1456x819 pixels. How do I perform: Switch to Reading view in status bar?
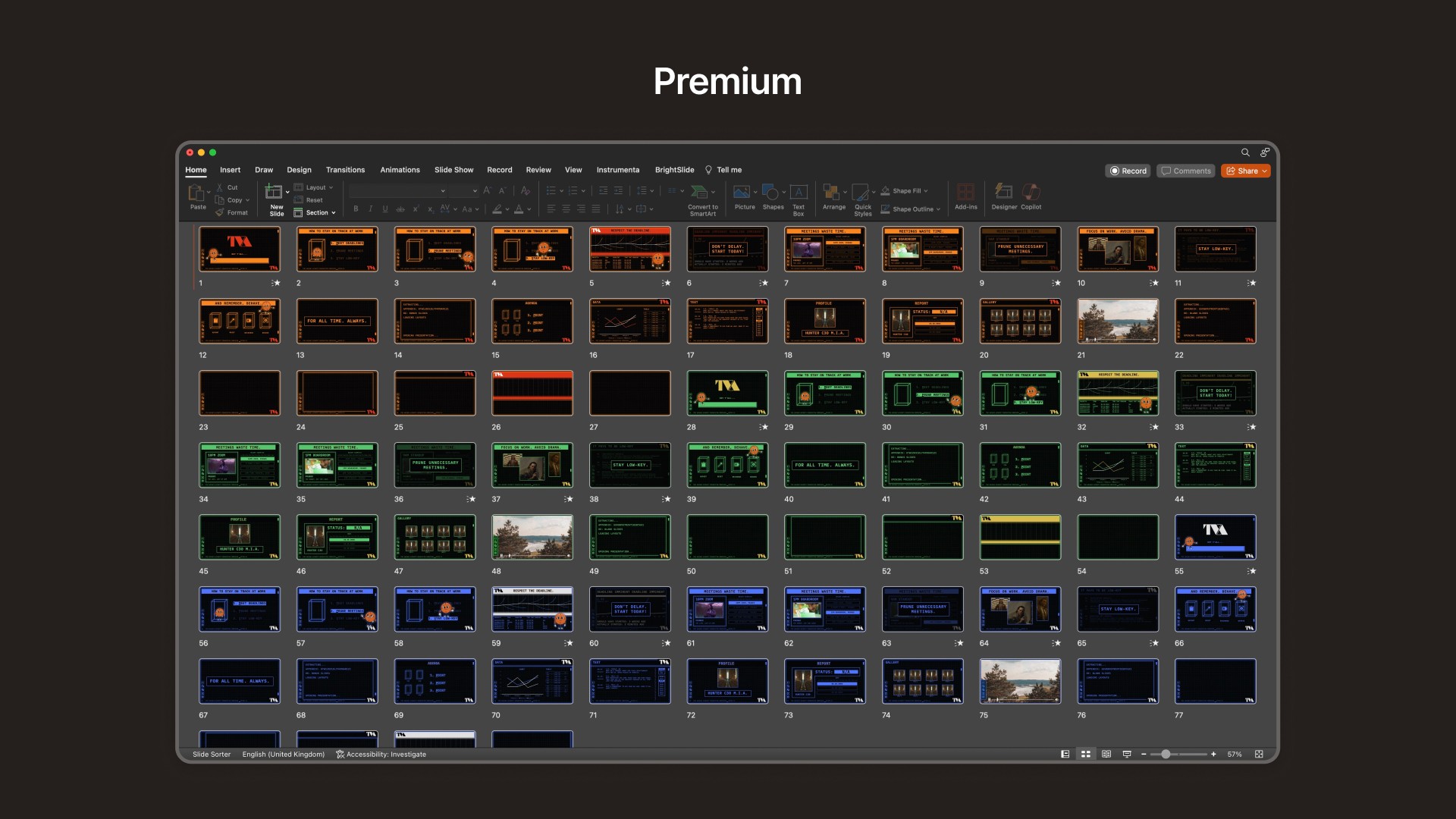1106,755
